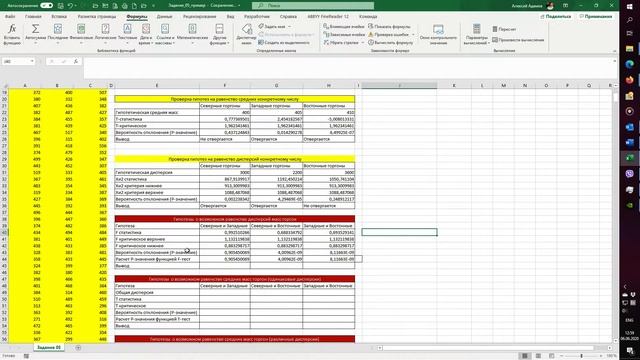Open the Name Manager (Диспетчер имен)
The image size is (640, 360).
247,34
